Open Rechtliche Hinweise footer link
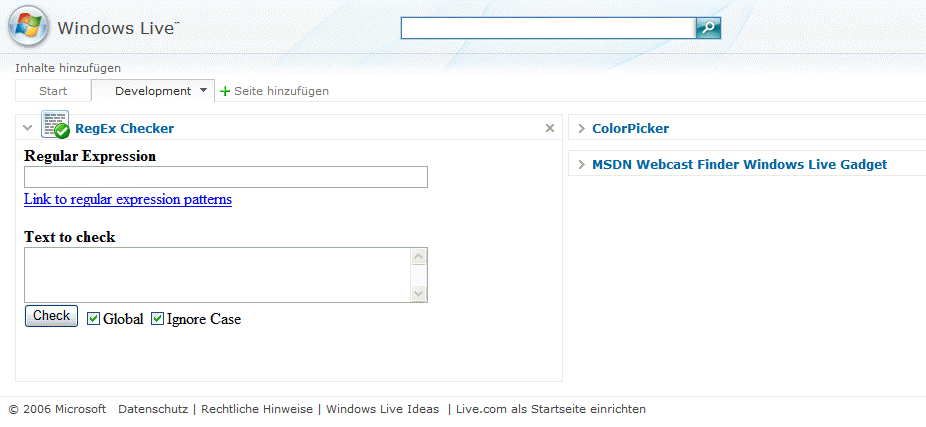This screenshot has width=926, height=427. pyautogui.click(x=257, y=409)
